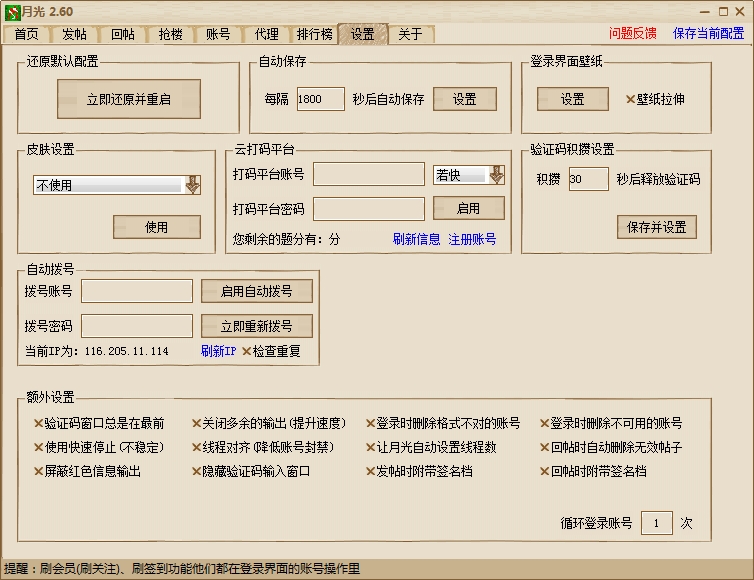Click 立即还原并重启 button

pyautogui.click(x=128, y=100)
